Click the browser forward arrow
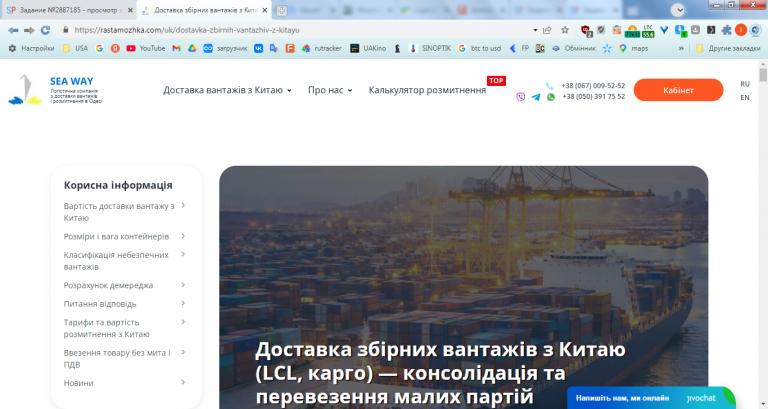 29,30
